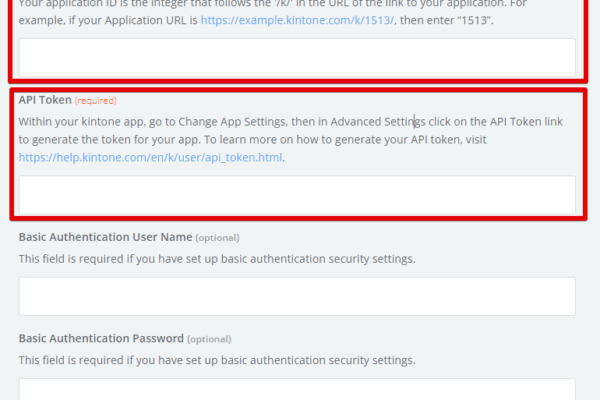Image resolution: width=600 pixels, height=400 pixels.
Task: Click the help text under the Password label
Action: pyautogui.click(x=216, y=360)
